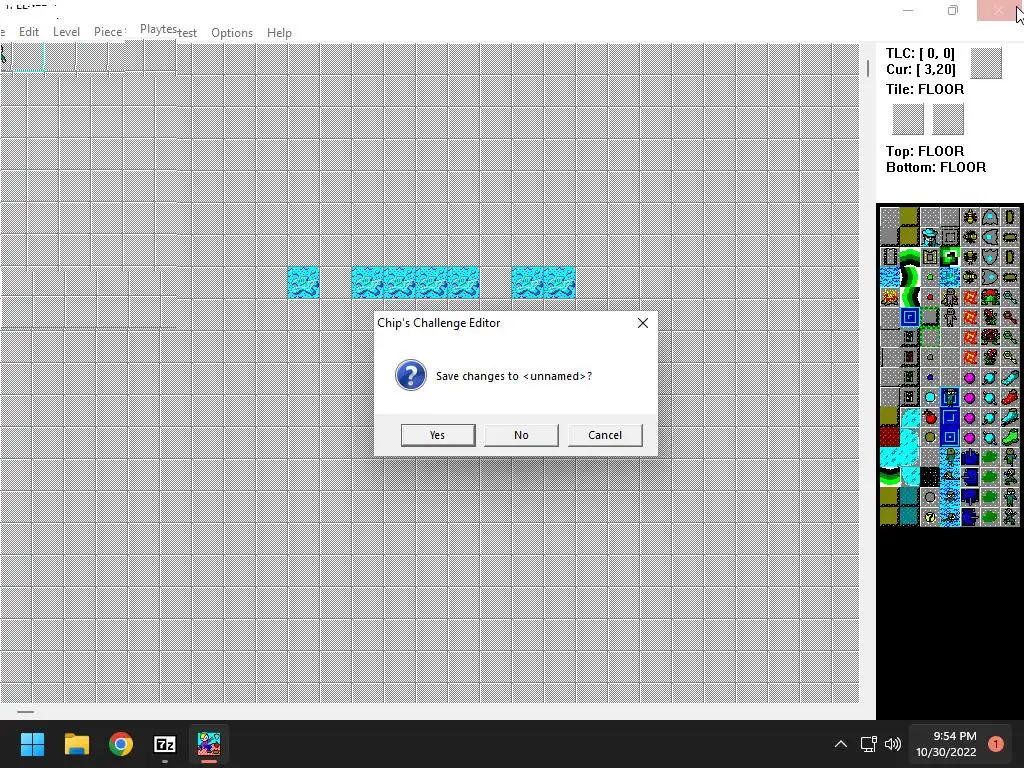Open the Level menu
Viewport: 1024px width, 768px height.
[x=66, y=31]
